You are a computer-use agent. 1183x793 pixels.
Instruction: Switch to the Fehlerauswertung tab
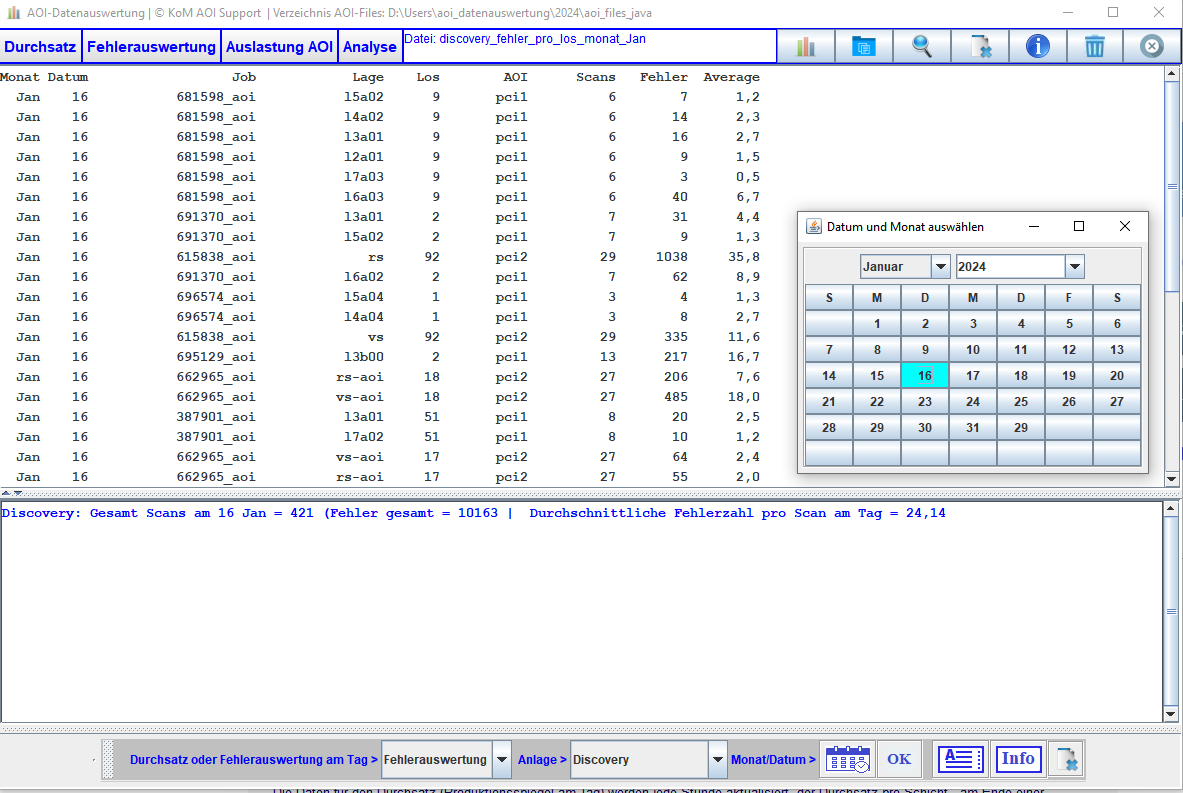tap(151, 47)
